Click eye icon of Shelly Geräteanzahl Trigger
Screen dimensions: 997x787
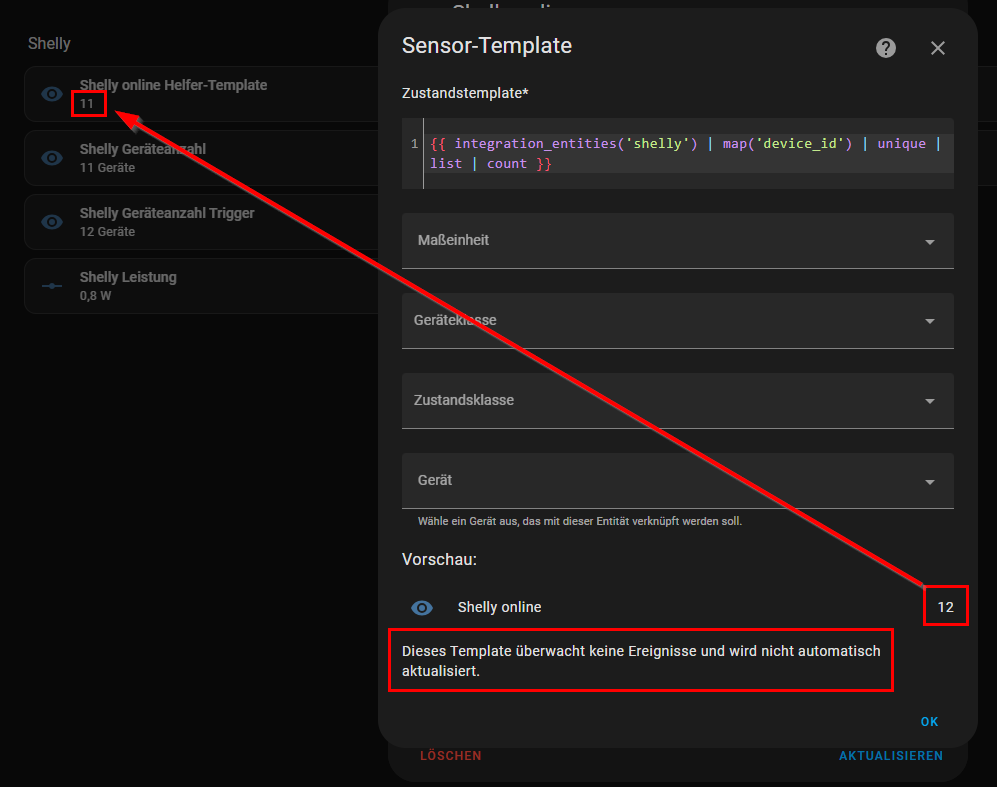click(52, 222)
